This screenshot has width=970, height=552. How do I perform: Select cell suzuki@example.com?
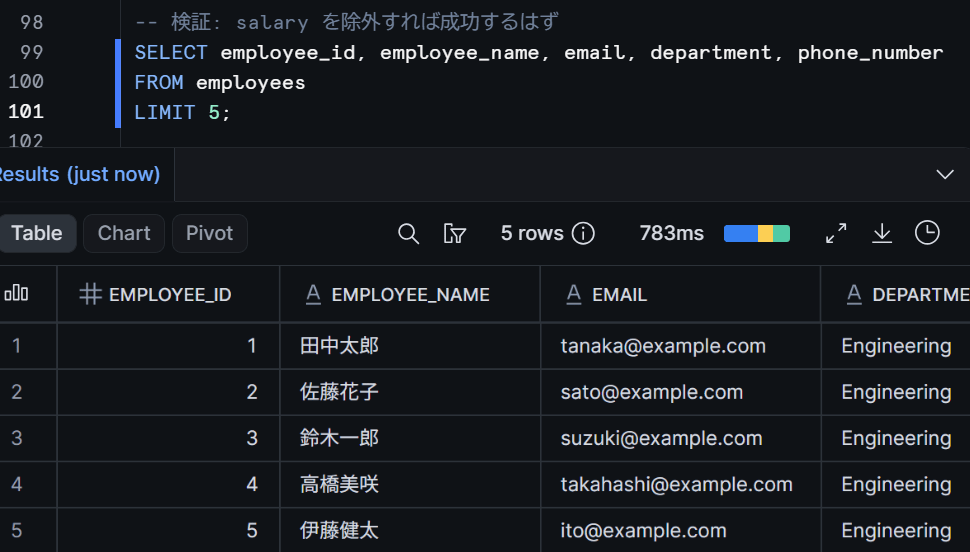pyautogui.click(x=680, y=438)
